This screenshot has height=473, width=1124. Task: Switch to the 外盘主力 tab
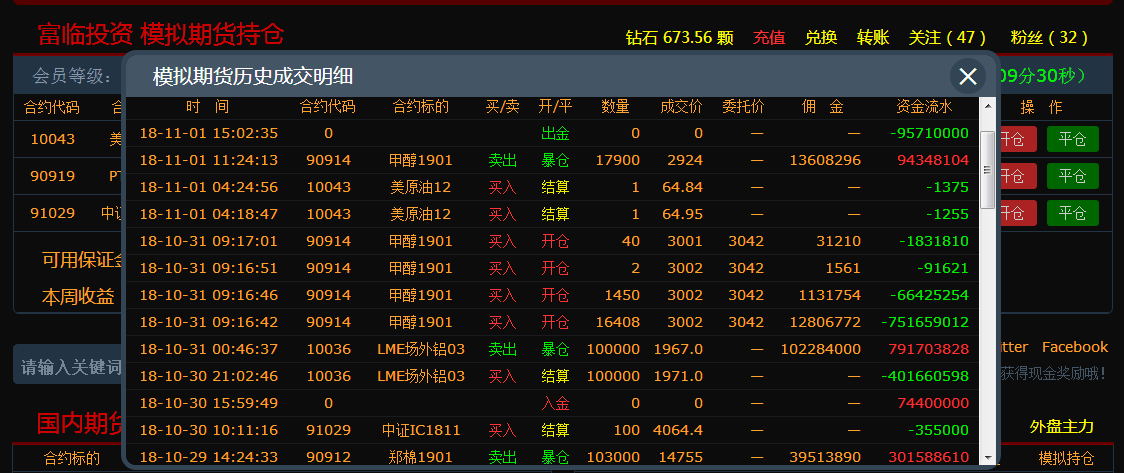point(1062,426)
